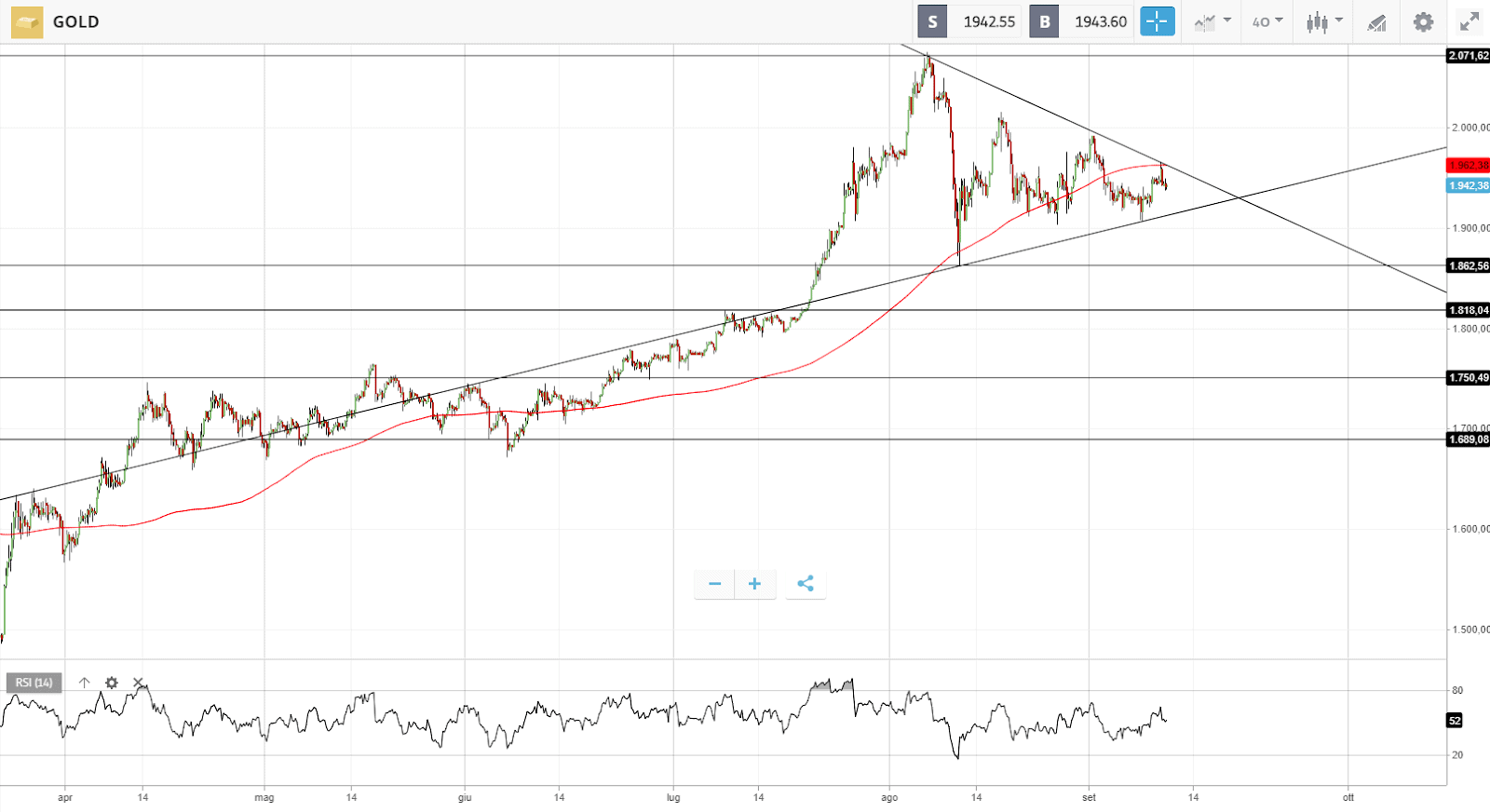1490x812 pixels.
Task: Share the chart via share icon
Action: (x=806, y=584)
